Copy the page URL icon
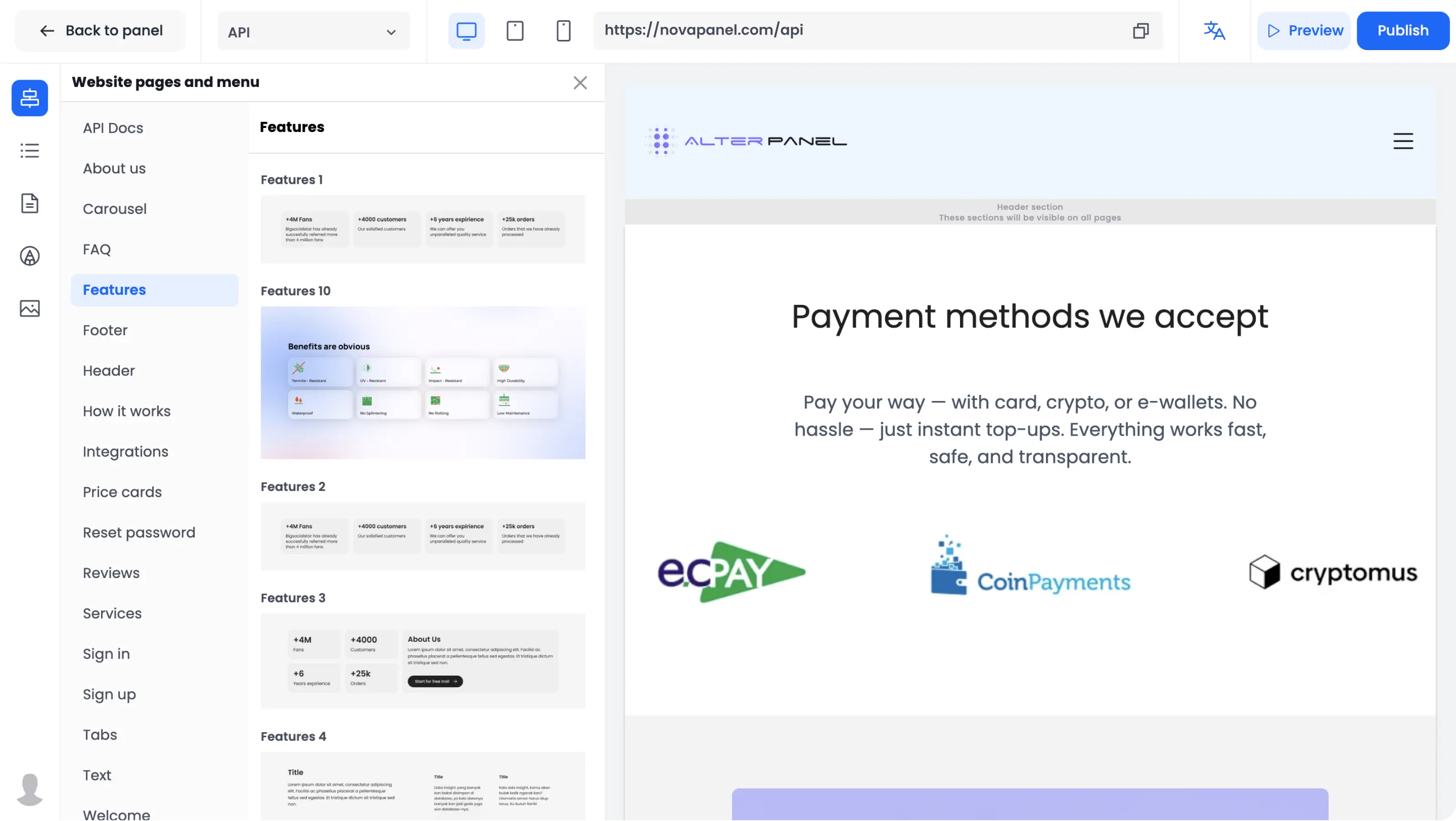 pos(1141,30)
